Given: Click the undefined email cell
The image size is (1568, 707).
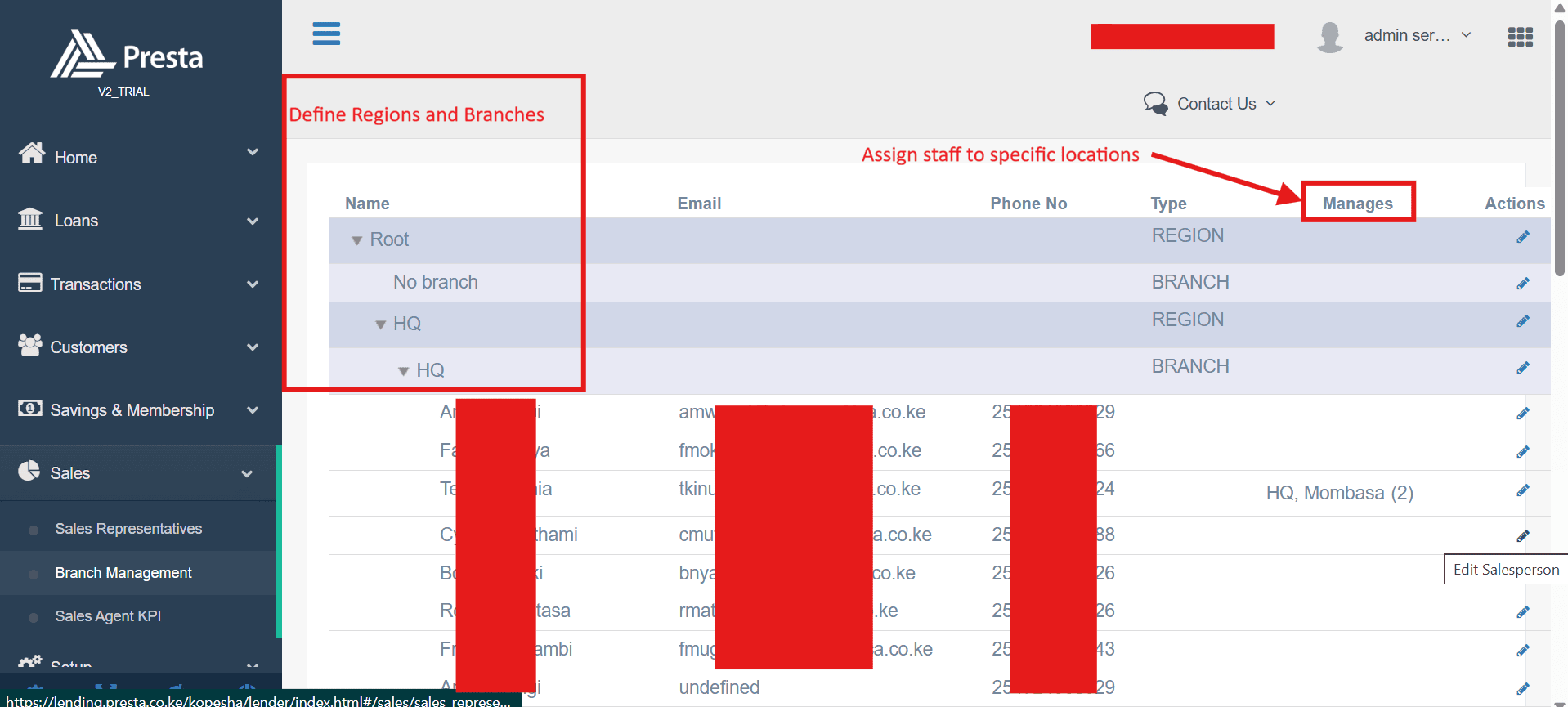Looking at the screenshot, I should click(x=719, y=687).
